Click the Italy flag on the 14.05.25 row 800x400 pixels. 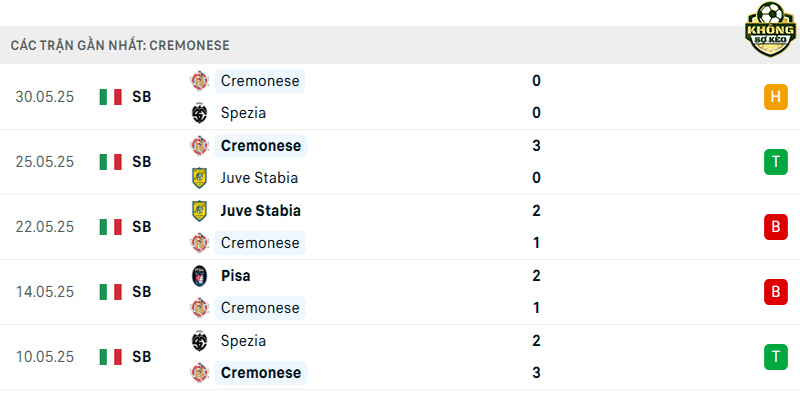tap(111, 292)
